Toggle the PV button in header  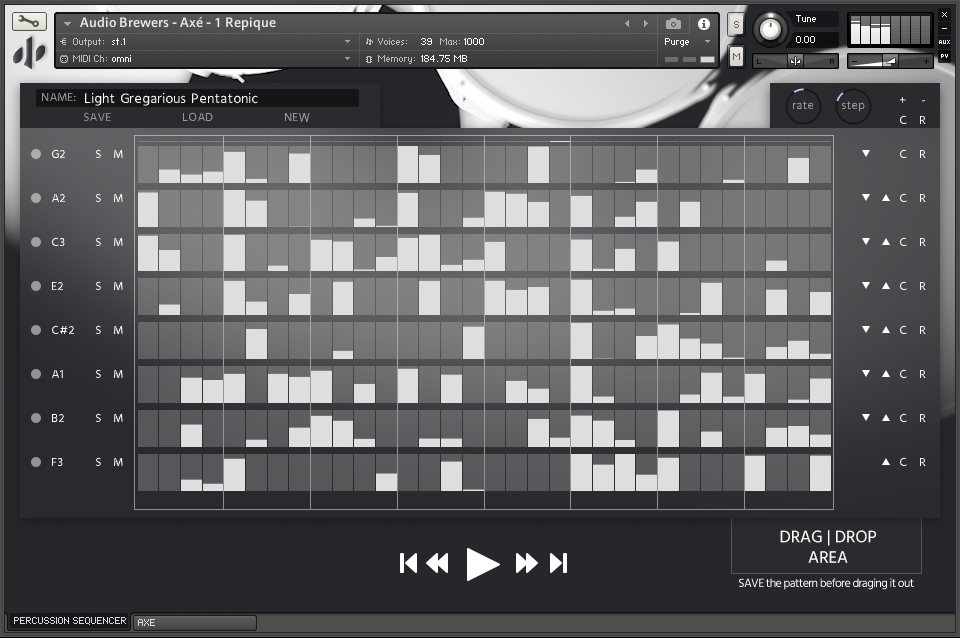pos(945,56)
